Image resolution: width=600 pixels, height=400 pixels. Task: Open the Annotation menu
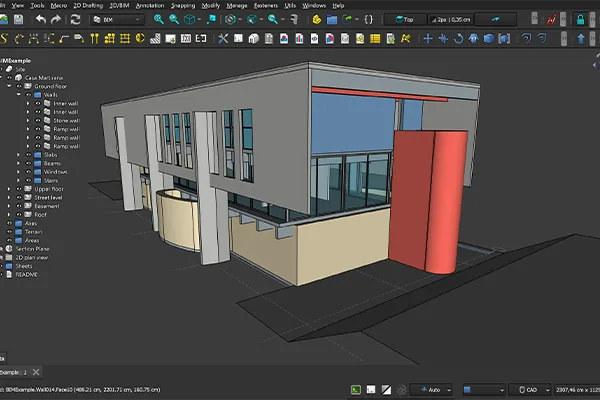(150, 5)
